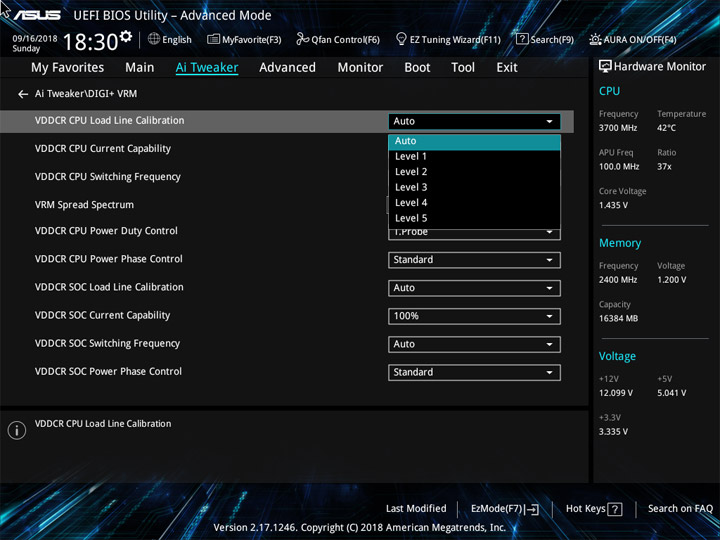Click the 09/16/2018 Sunday date

pyautogui.click(x=35, y=44)
